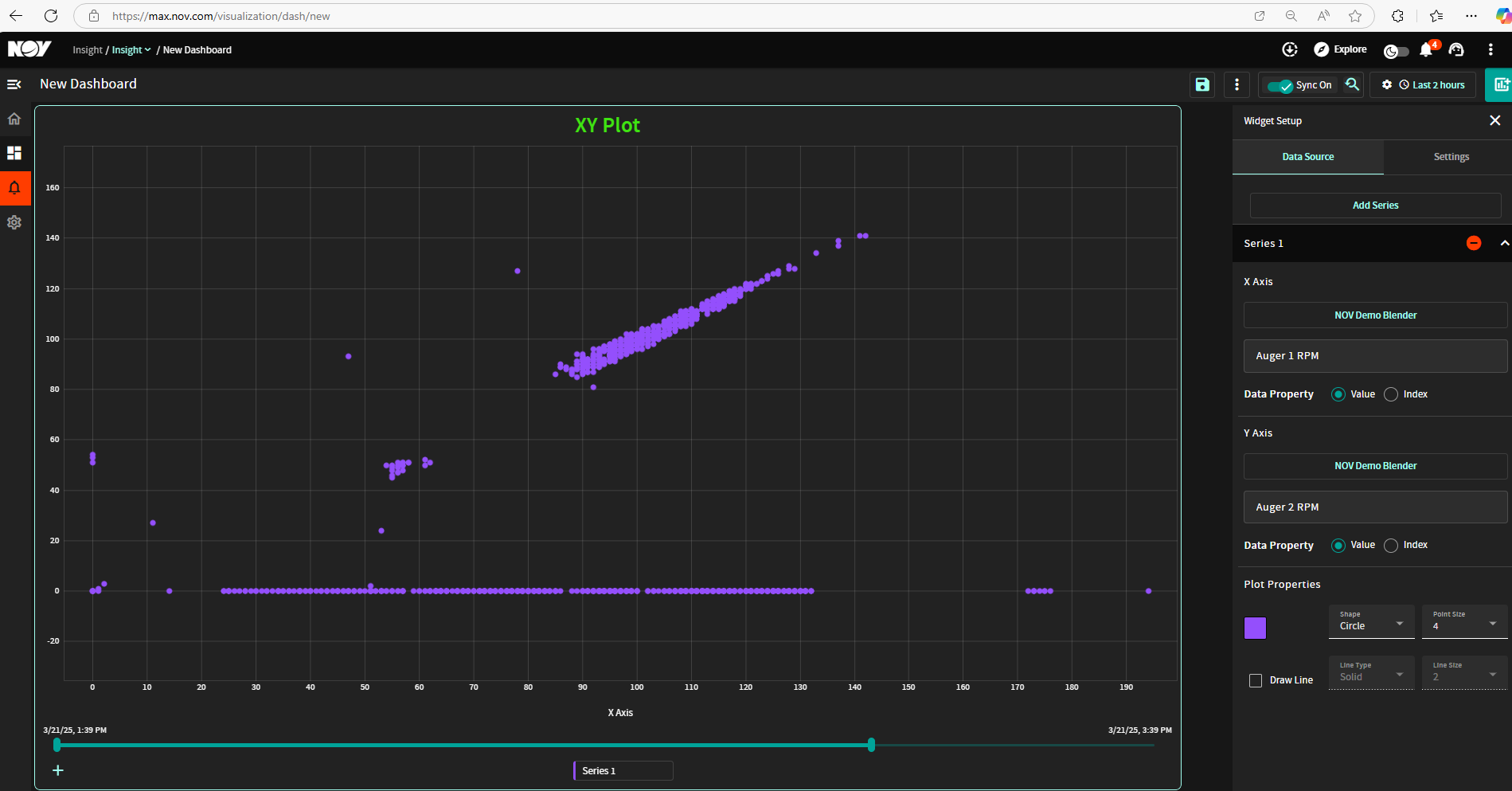The height and width of the screenshot is (791, 1512).
Task: Open the browser extensions puzzle icon
Action: [1397, 16]
